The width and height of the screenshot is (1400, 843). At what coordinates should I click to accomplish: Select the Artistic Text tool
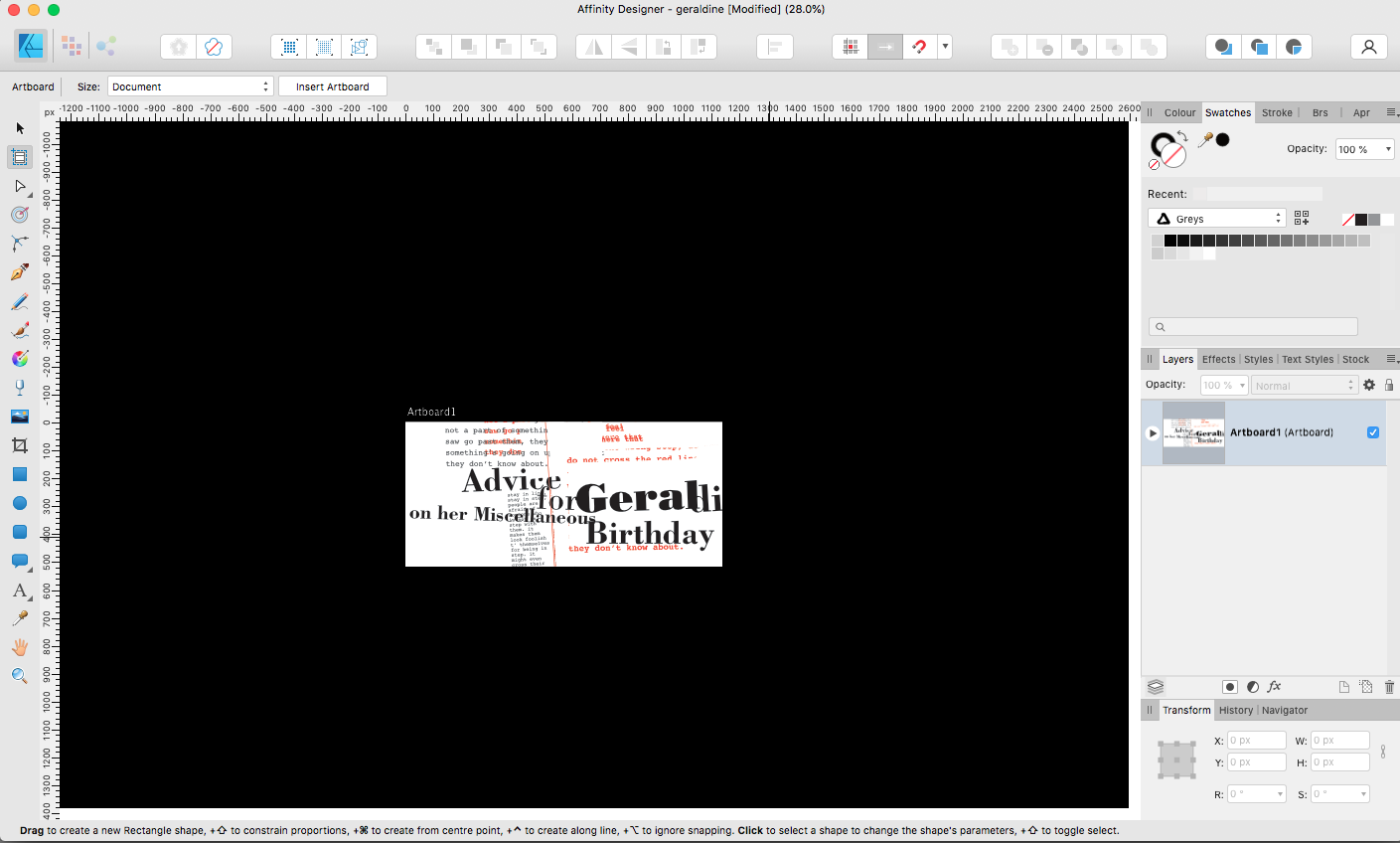(20, 590)
